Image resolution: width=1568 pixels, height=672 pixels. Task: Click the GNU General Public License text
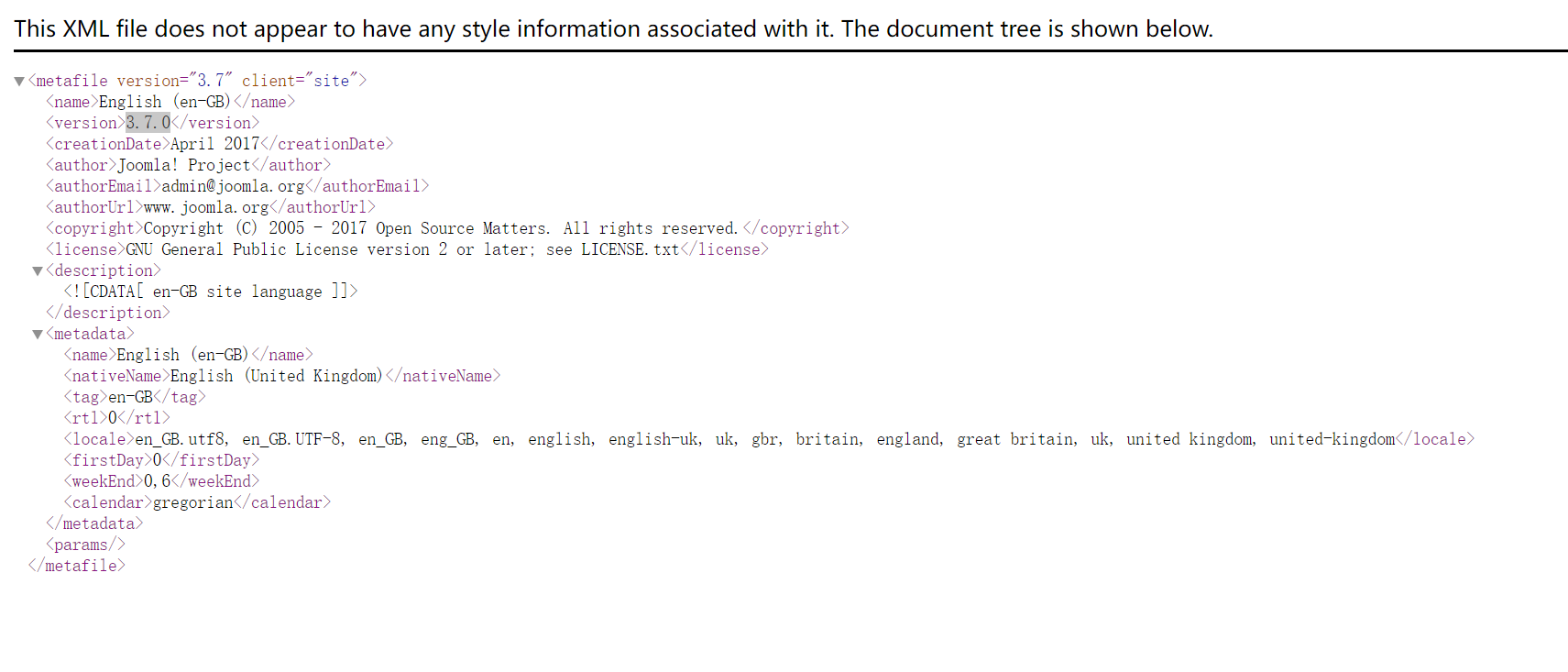[402, 249]
